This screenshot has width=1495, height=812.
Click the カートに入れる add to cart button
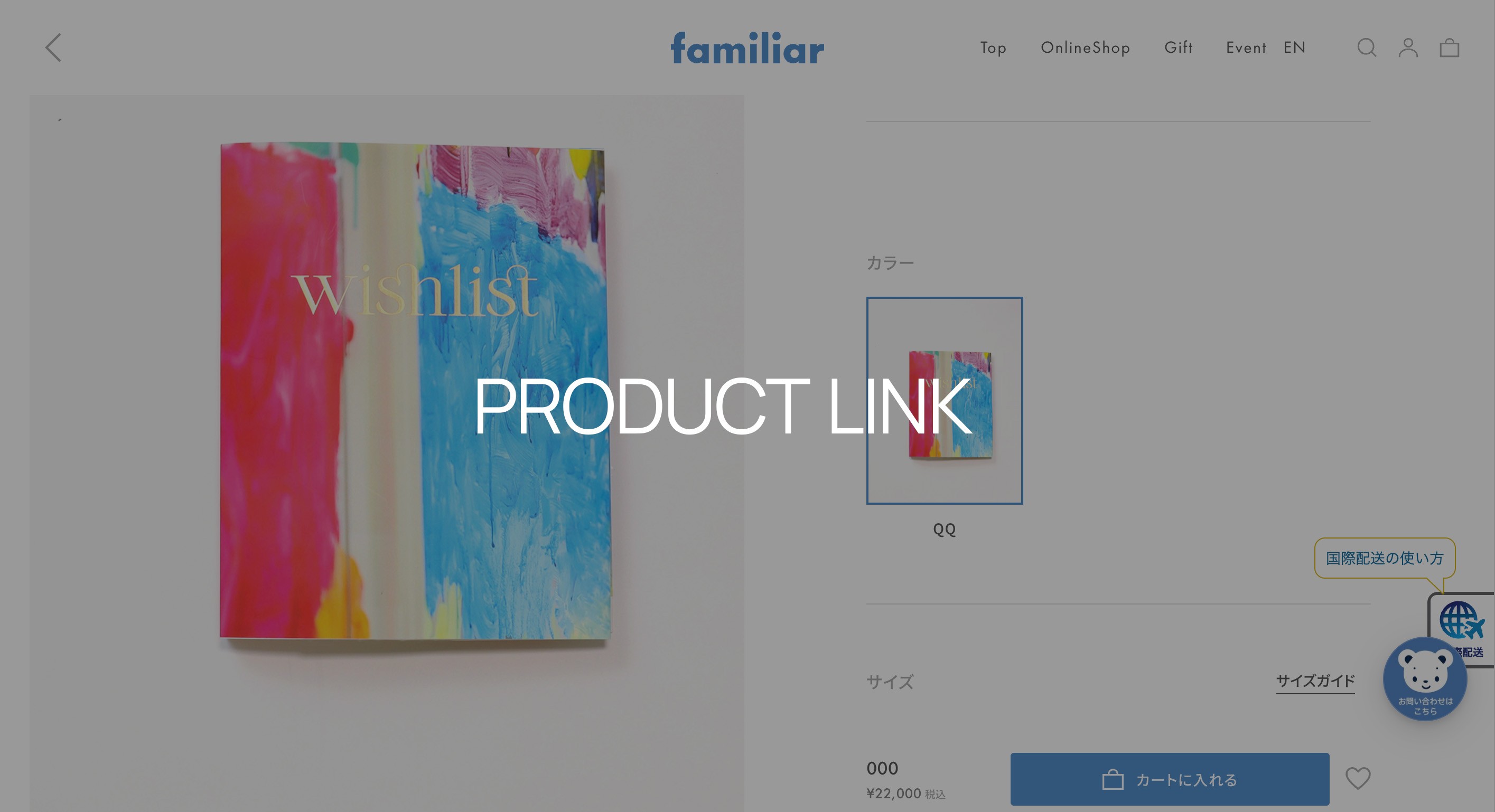[x=1170, y=779]
